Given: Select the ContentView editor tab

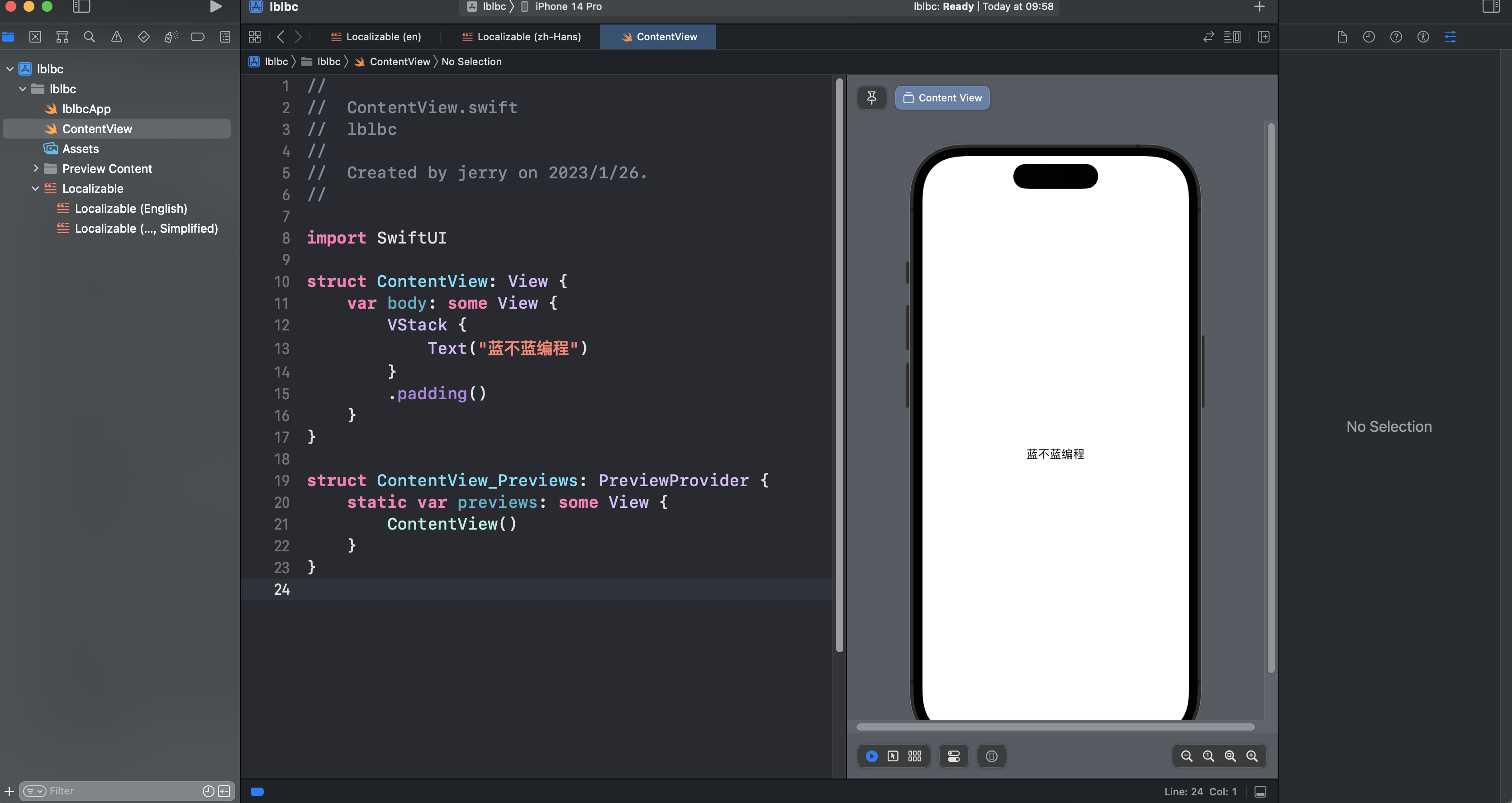Looking at the screenshot, I should click(x=657, y=36).
